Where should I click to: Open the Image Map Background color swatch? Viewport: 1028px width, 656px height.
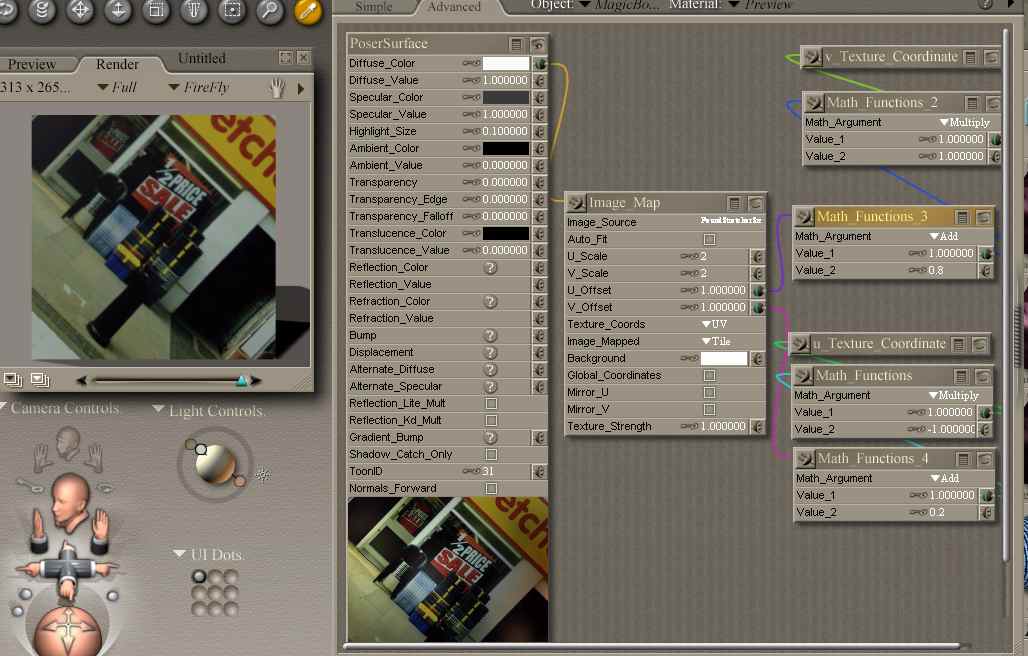724,358
